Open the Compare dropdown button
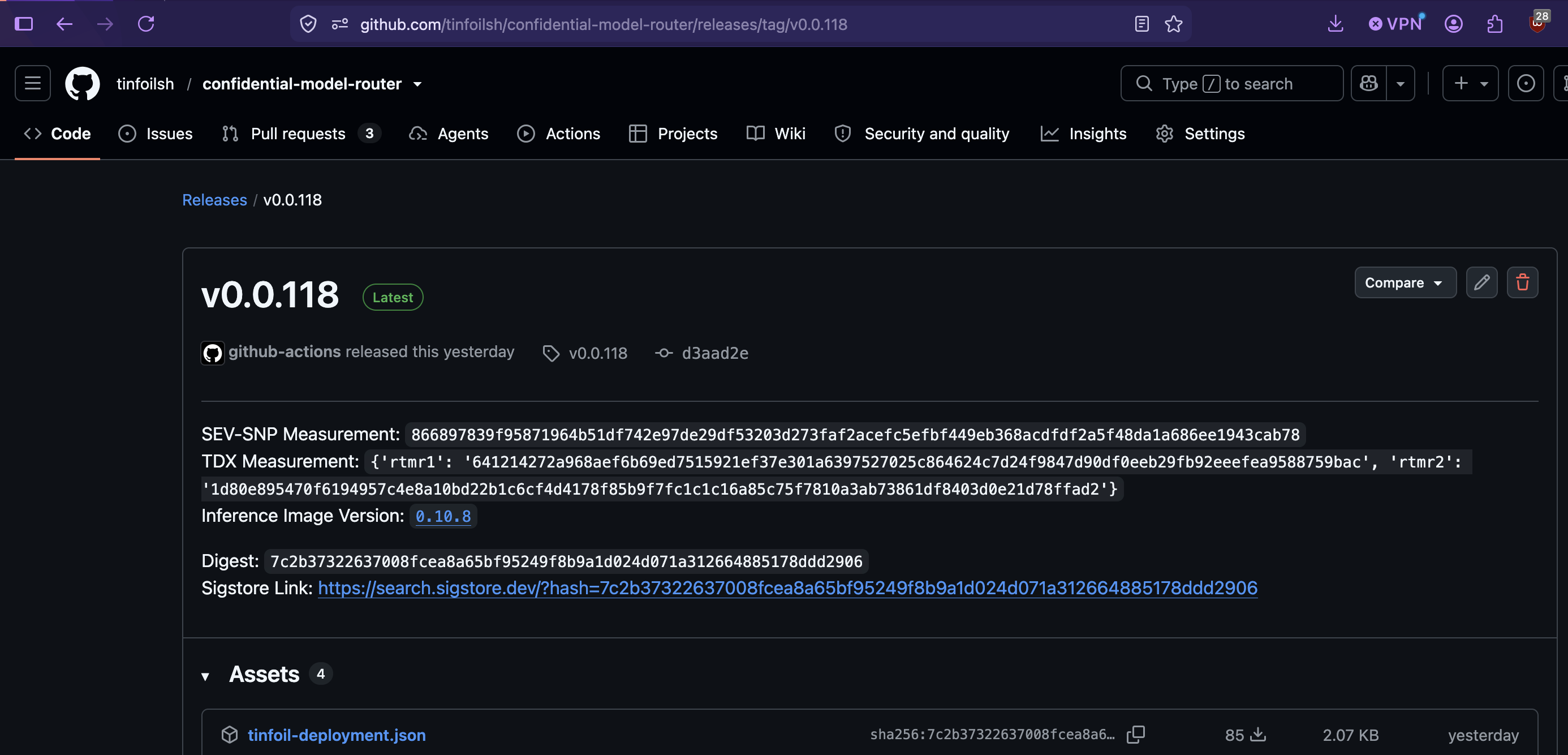 (x=1405, y=282)
